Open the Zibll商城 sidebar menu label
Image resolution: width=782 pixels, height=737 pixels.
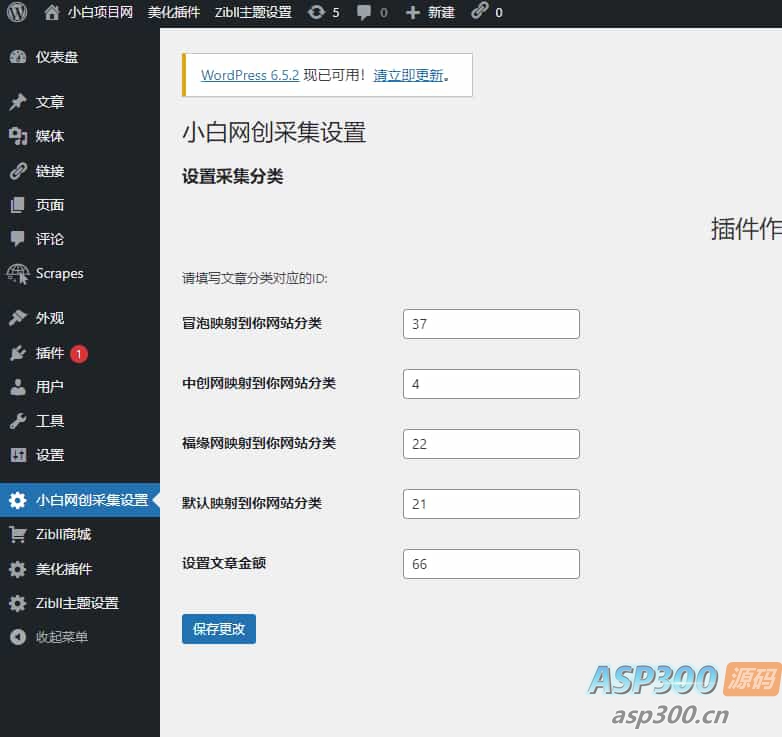(x=63, y=535)
